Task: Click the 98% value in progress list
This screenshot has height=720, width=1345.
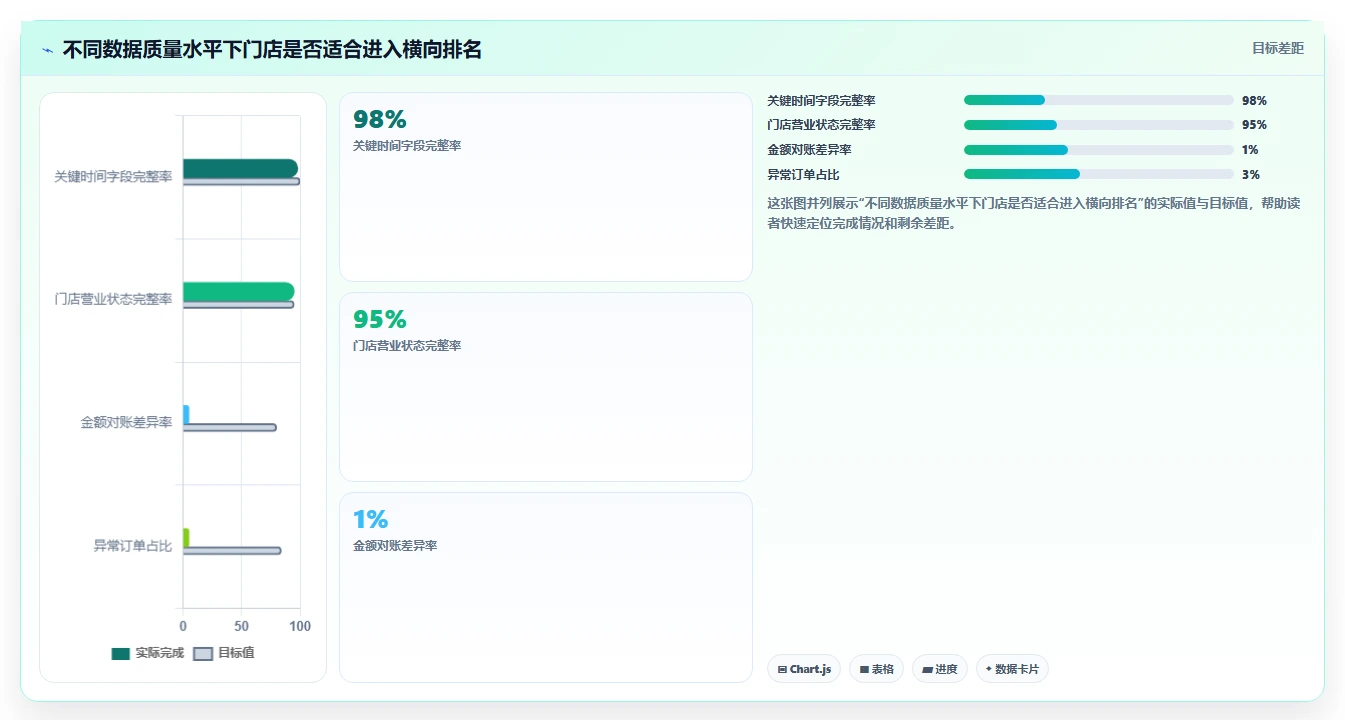Action: pos(1254,101)
